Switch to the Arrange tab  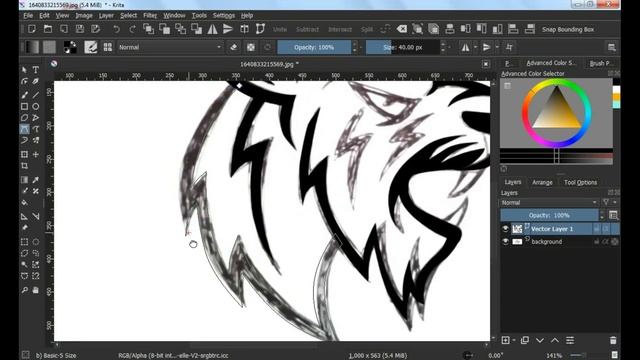click(542, 182)
